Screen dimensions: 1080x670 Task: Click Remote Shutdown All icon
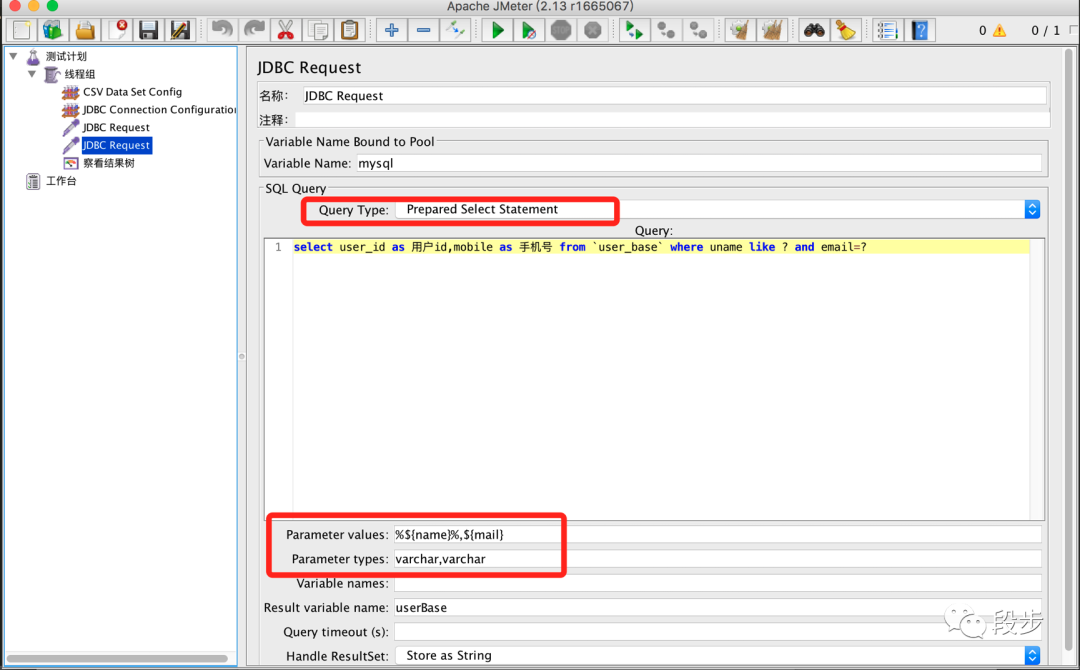coord(698,30)
